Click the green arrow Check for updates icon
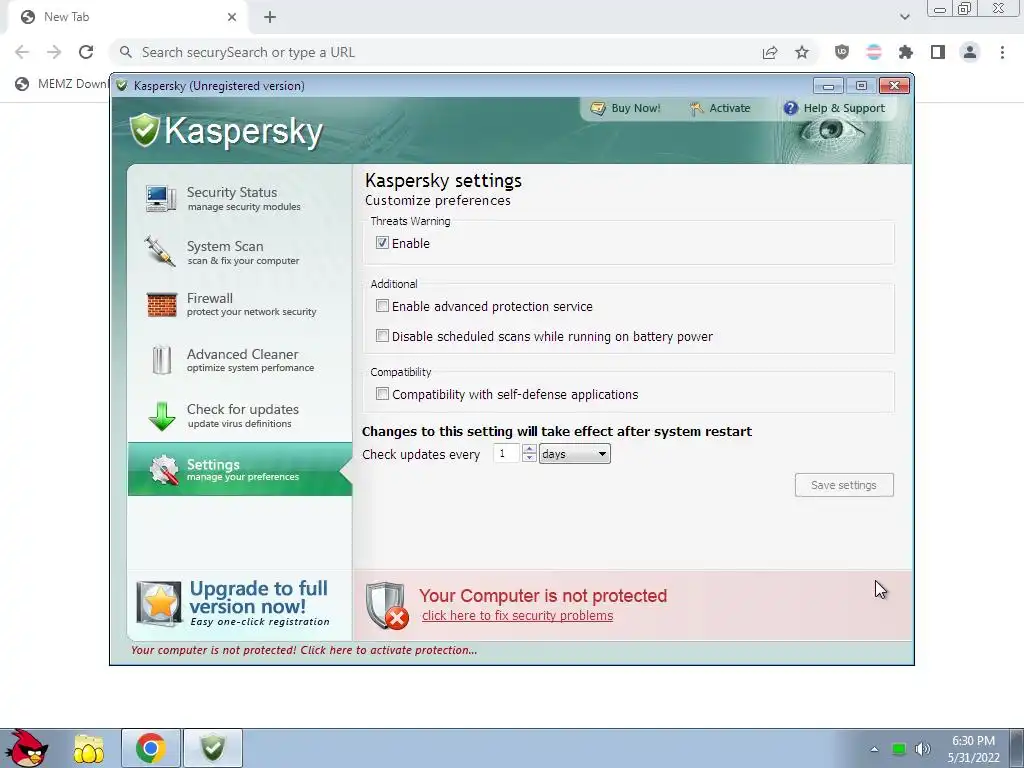Screen dimensions: 1024x768 [x=161, y=416]
